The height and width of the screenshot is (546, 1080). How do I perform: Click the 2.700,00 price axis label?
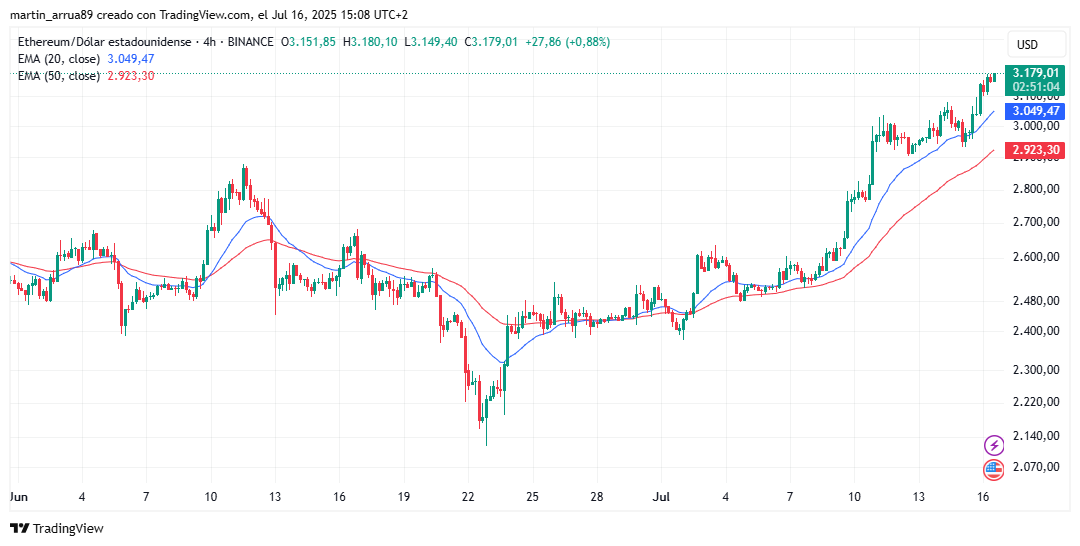1036,222
